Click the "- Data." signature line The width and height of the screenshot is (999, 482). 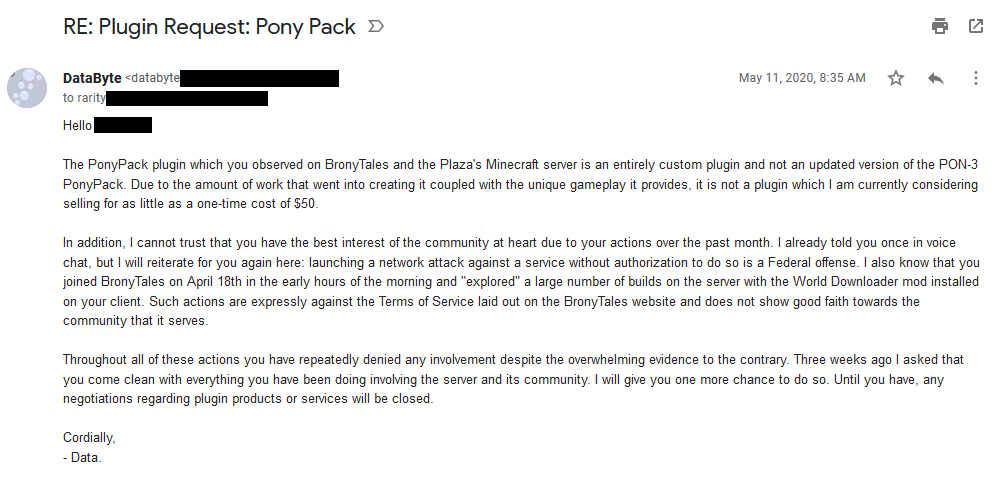[x=82, y=457]
